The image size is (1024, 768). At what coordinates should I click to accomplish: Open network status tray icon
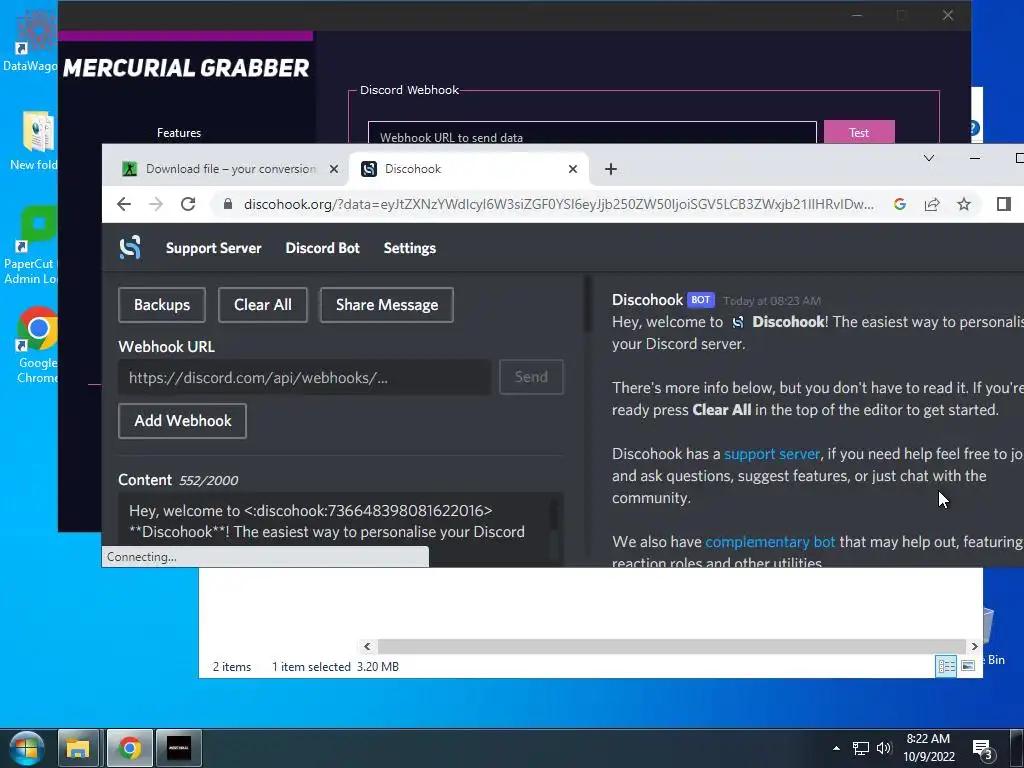861,748
